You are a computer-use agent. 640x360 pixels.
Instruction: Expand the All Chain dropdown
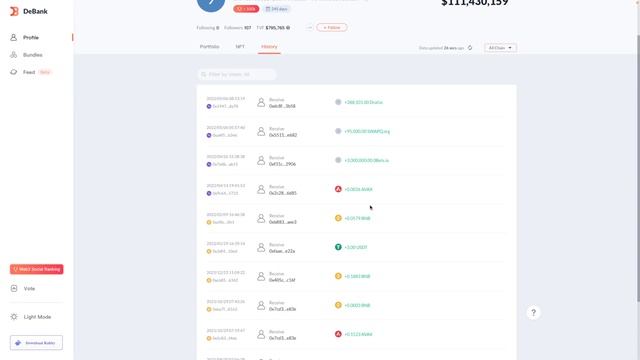click(x=500, y=48)
